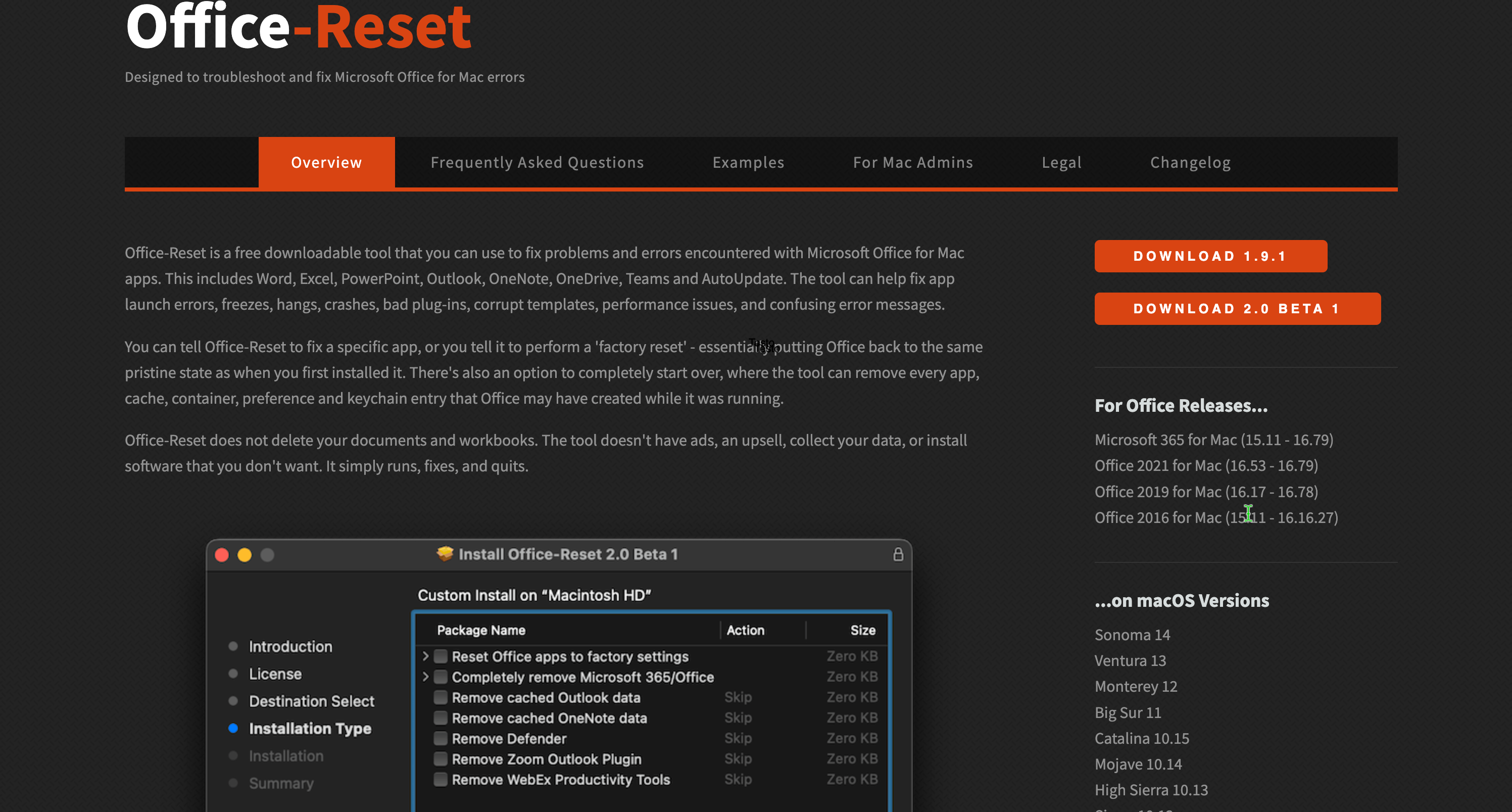Click the Installation step label

pos(286,756)
